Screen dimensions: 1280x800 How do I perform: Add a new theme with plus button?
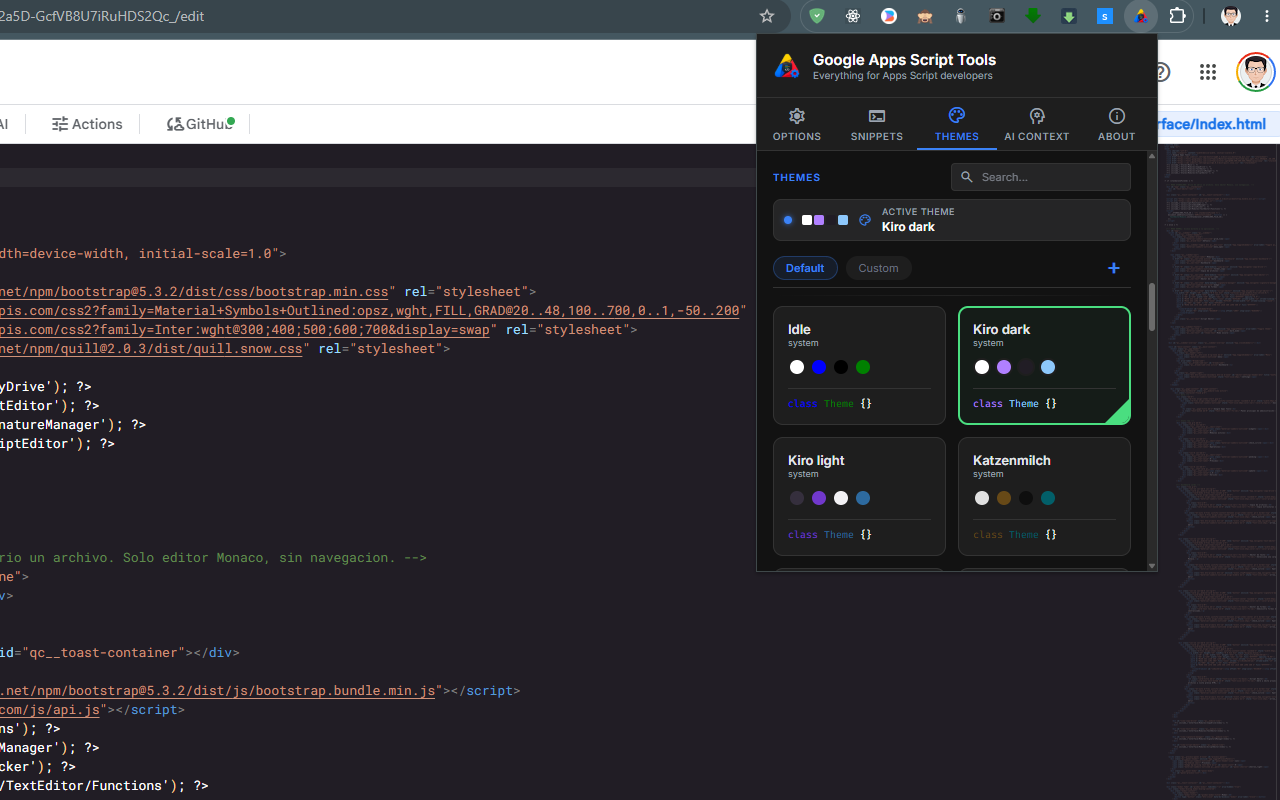tap(1114, 268)
